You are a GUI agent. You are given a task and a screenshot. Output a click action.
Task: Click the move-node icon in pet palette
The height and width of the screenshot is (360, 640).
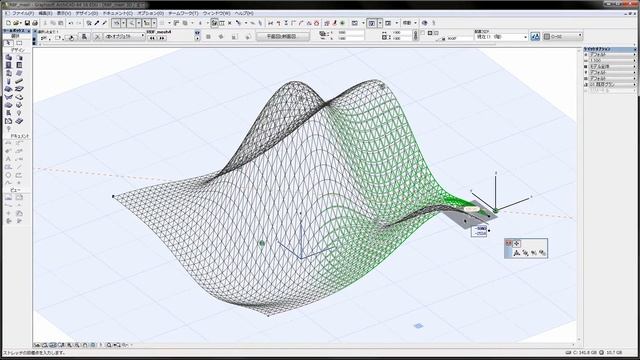pyautogui.click(x=517, y=243)
